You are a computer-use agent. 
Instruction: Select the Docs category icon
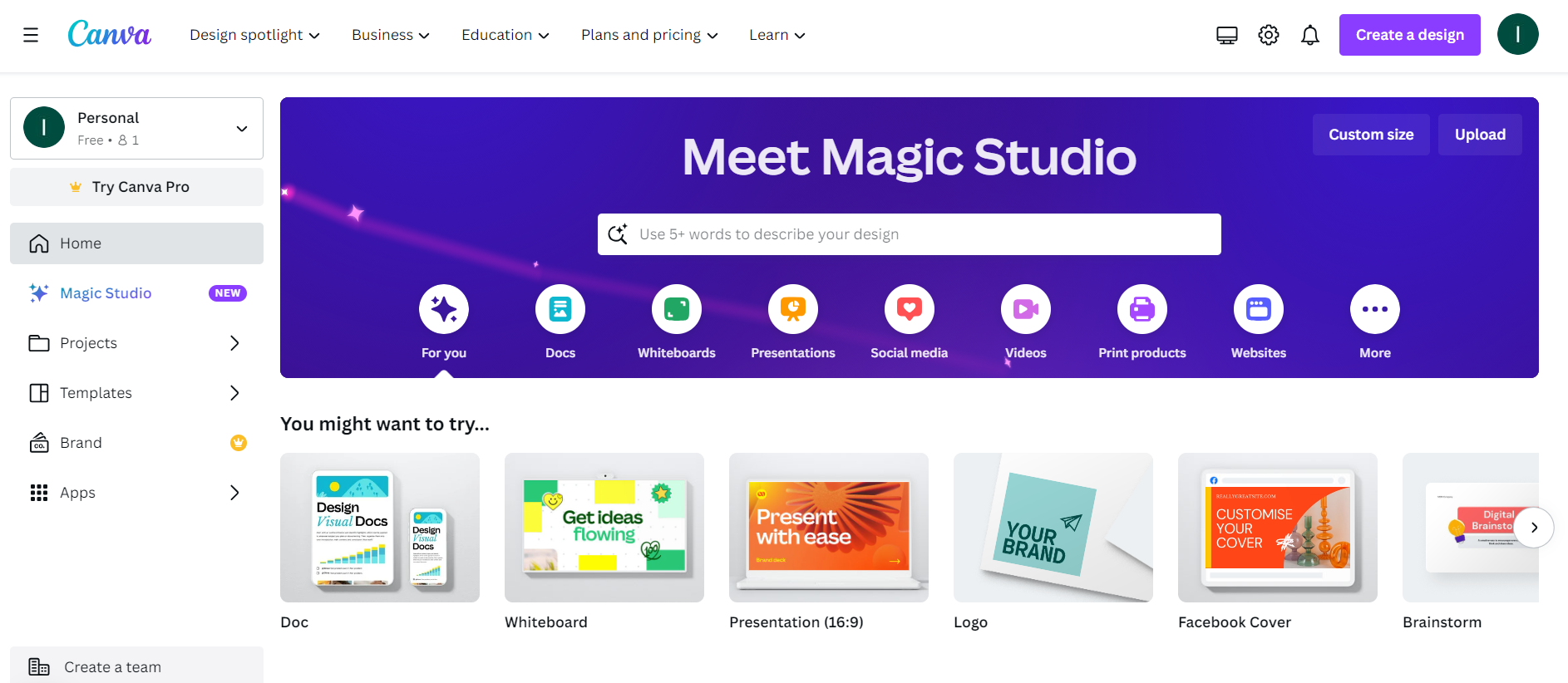(560, 309)
